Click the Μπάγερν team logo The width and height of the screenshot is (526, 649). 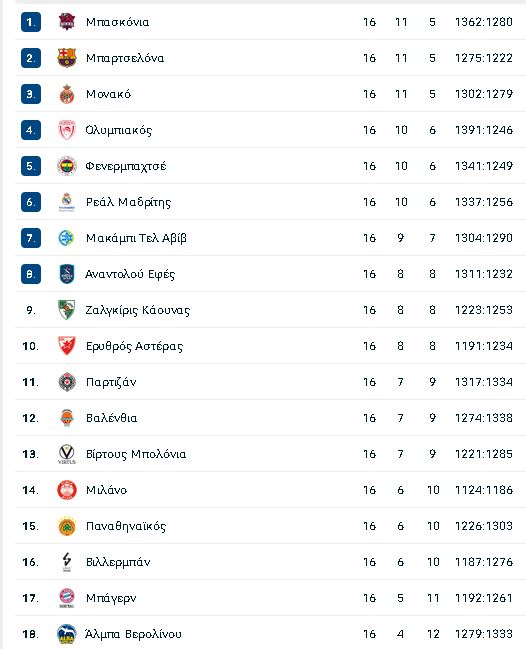click(x=67, y=598)
